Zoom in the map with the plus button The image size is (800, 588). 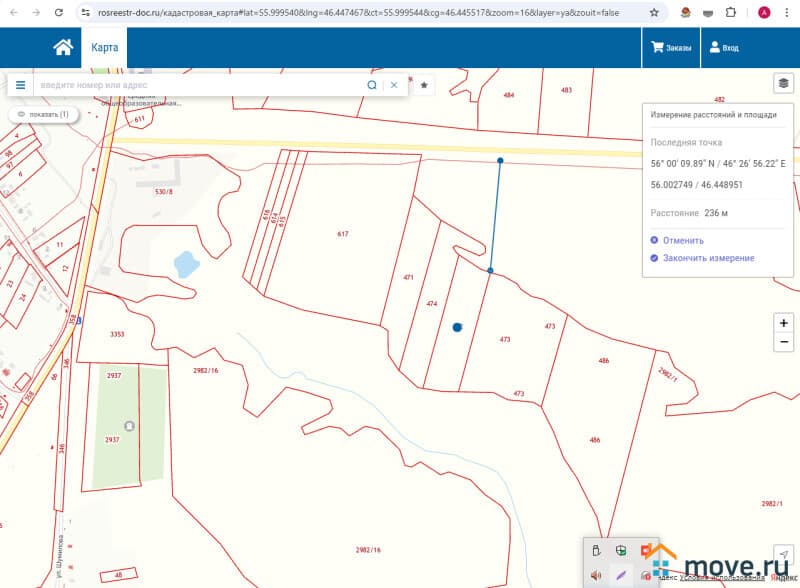[783, 323]
